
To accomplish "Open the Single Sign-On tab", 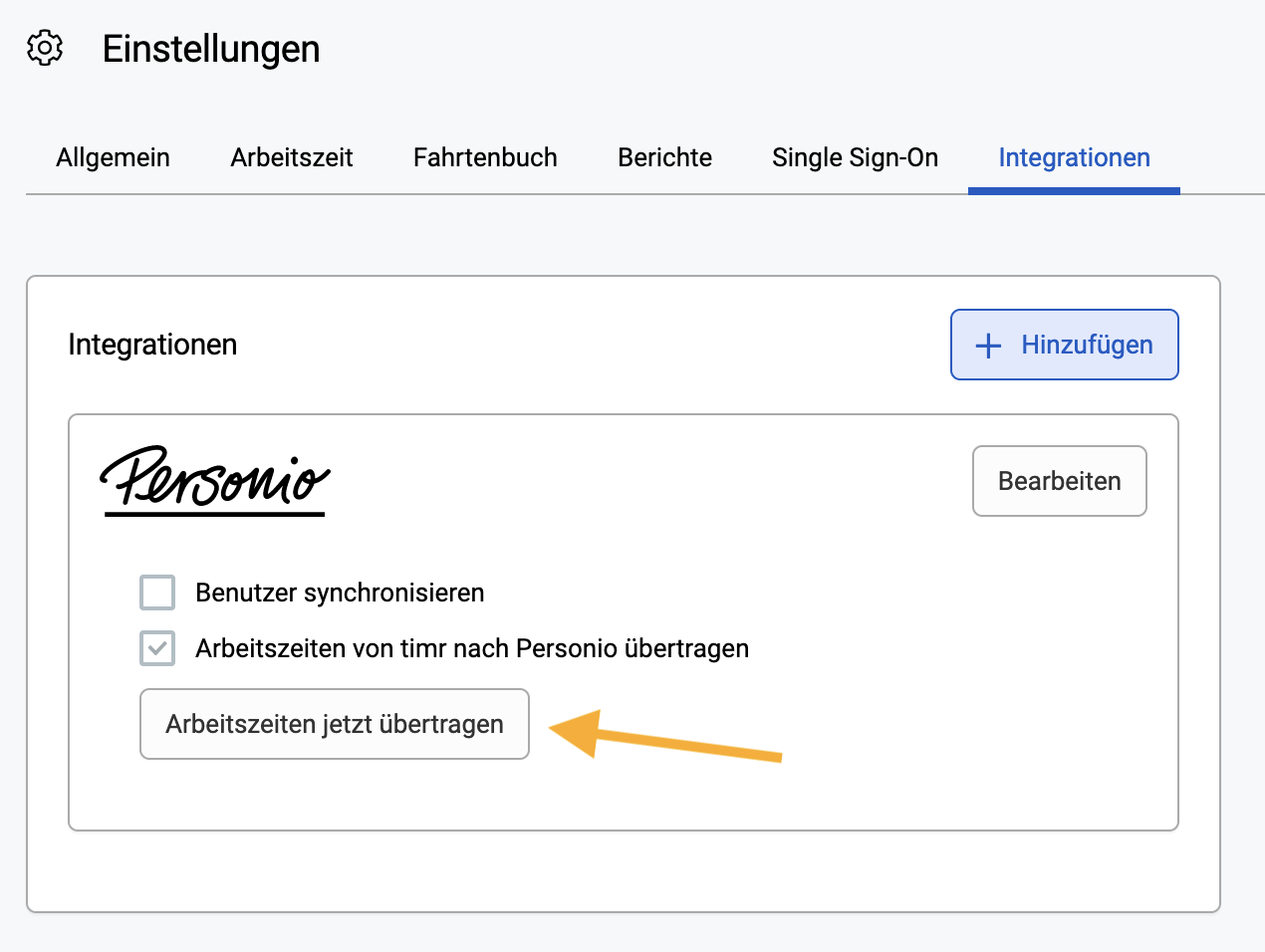I will point(855,157).
